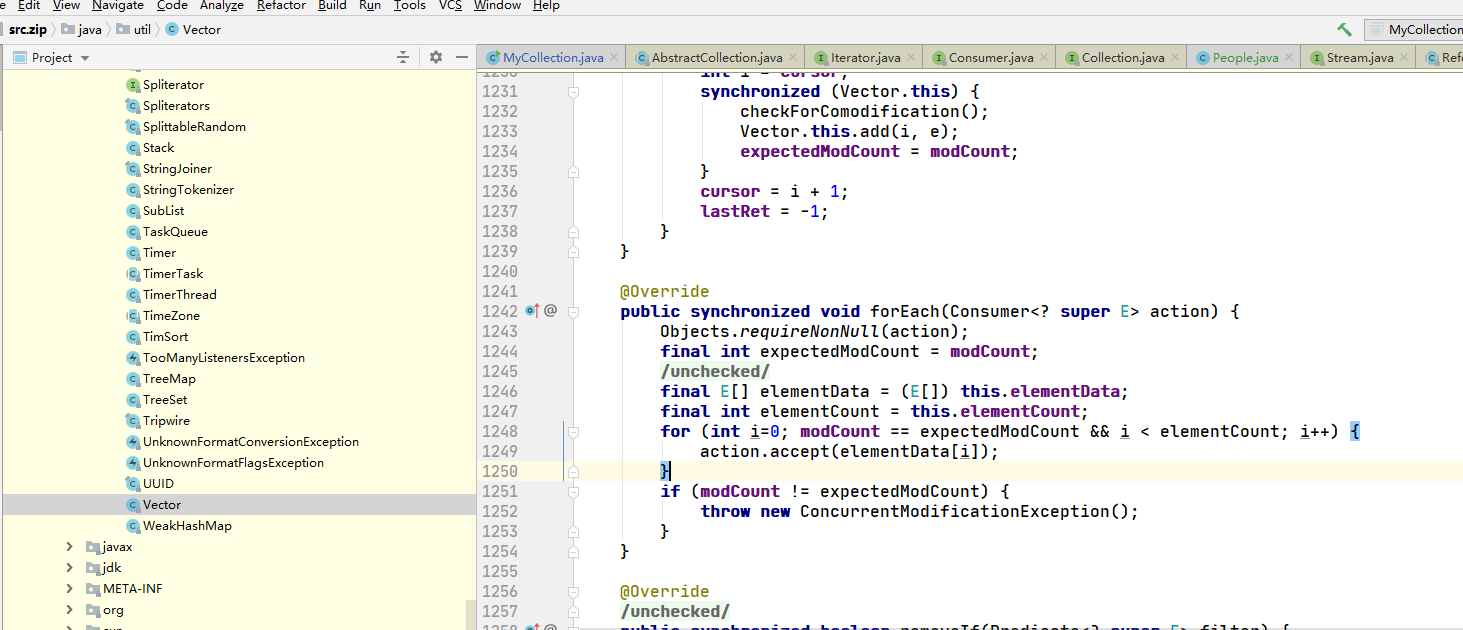Open the Analyze menu

coord(222,5)
